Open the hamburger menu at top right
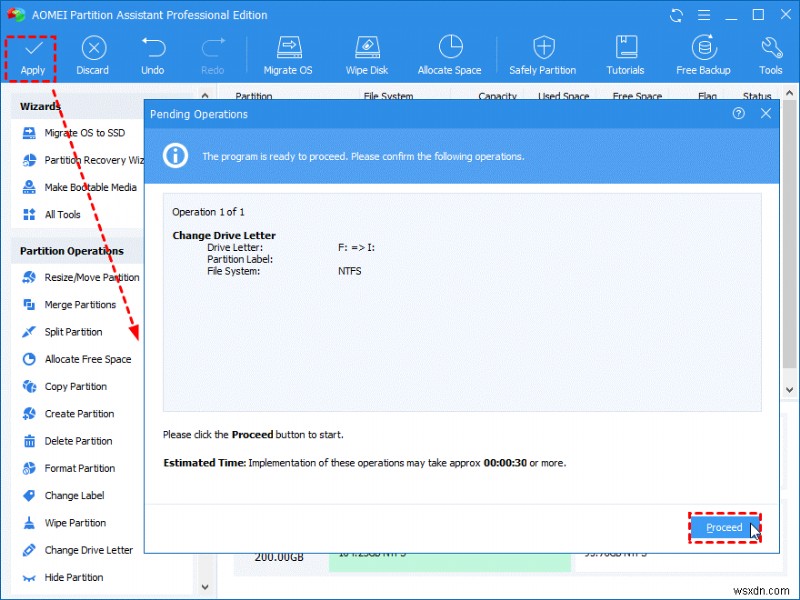800x600 pixels. click(x=704, y=15)
